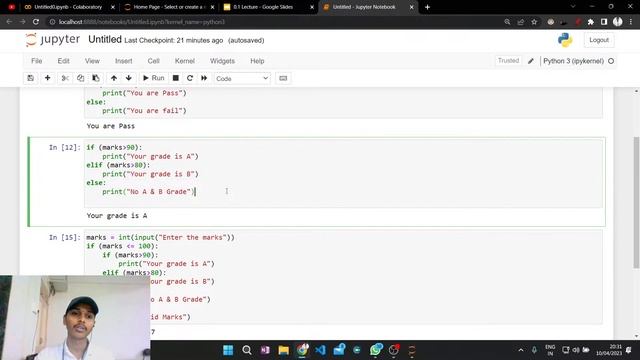Open File Explorer from the taskbar
640x360 pixels.
[x=283, y=350]
